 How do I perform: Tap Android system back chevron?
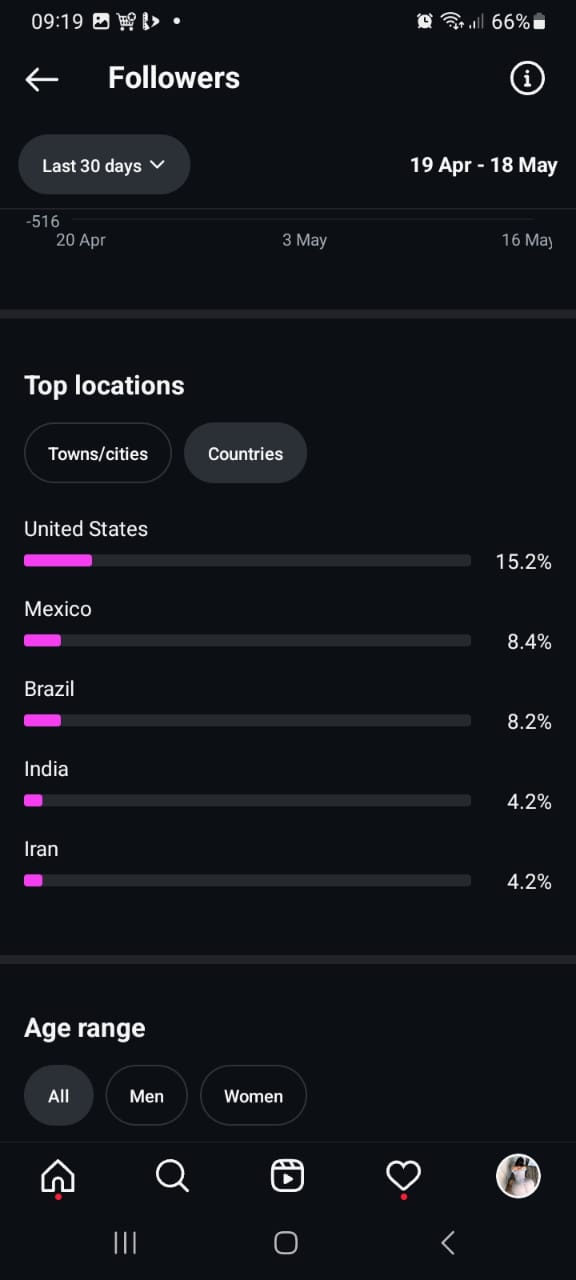(x=448, y=1242)
